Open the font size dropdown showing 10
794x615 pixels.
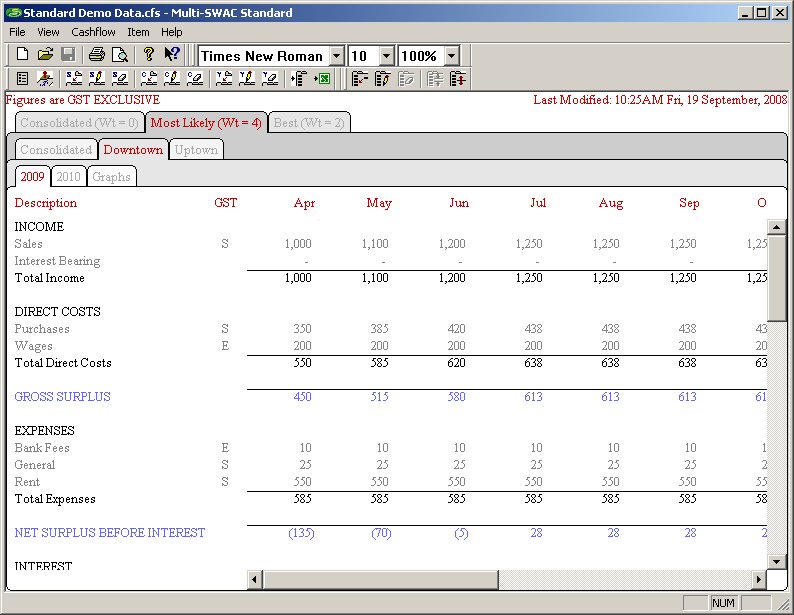pos(386,56)
